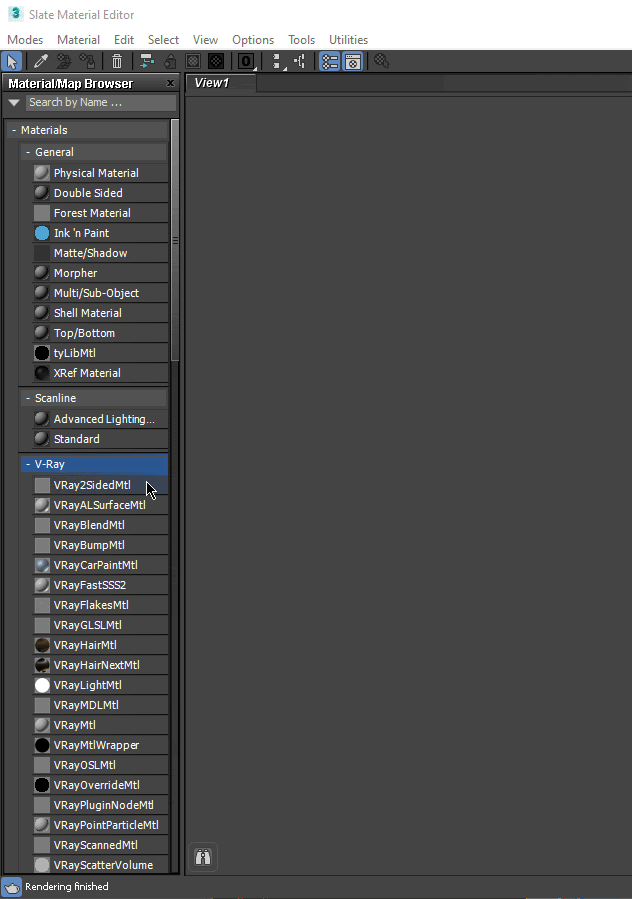Image resolution: width=632 pixels, height=899 pixels.
Task: Click Pick Material from Object eyedropper
Action: click(41, 61)
